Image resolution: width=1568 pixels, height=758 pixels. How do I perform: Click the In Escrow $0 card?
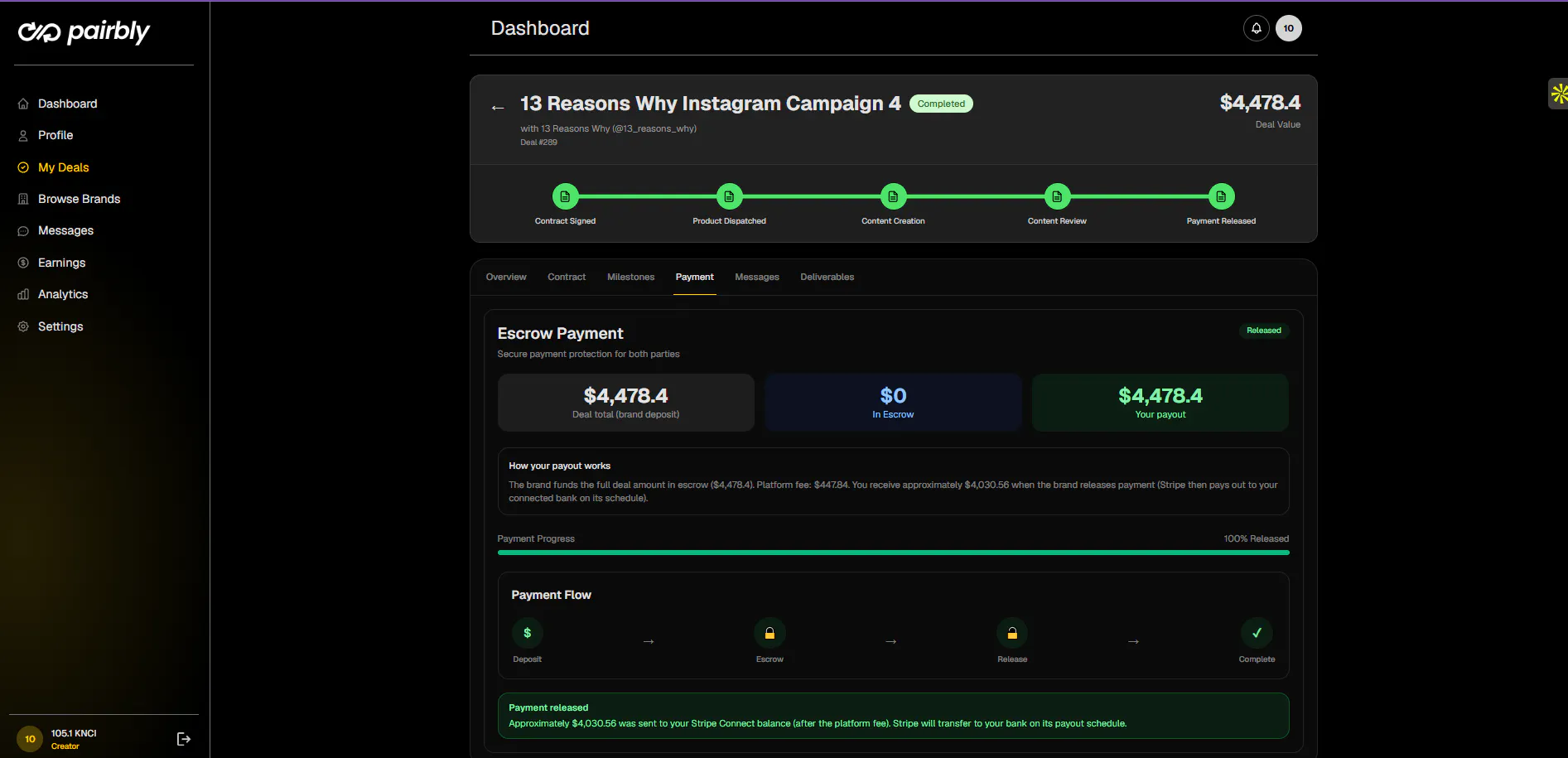[893, 403]
